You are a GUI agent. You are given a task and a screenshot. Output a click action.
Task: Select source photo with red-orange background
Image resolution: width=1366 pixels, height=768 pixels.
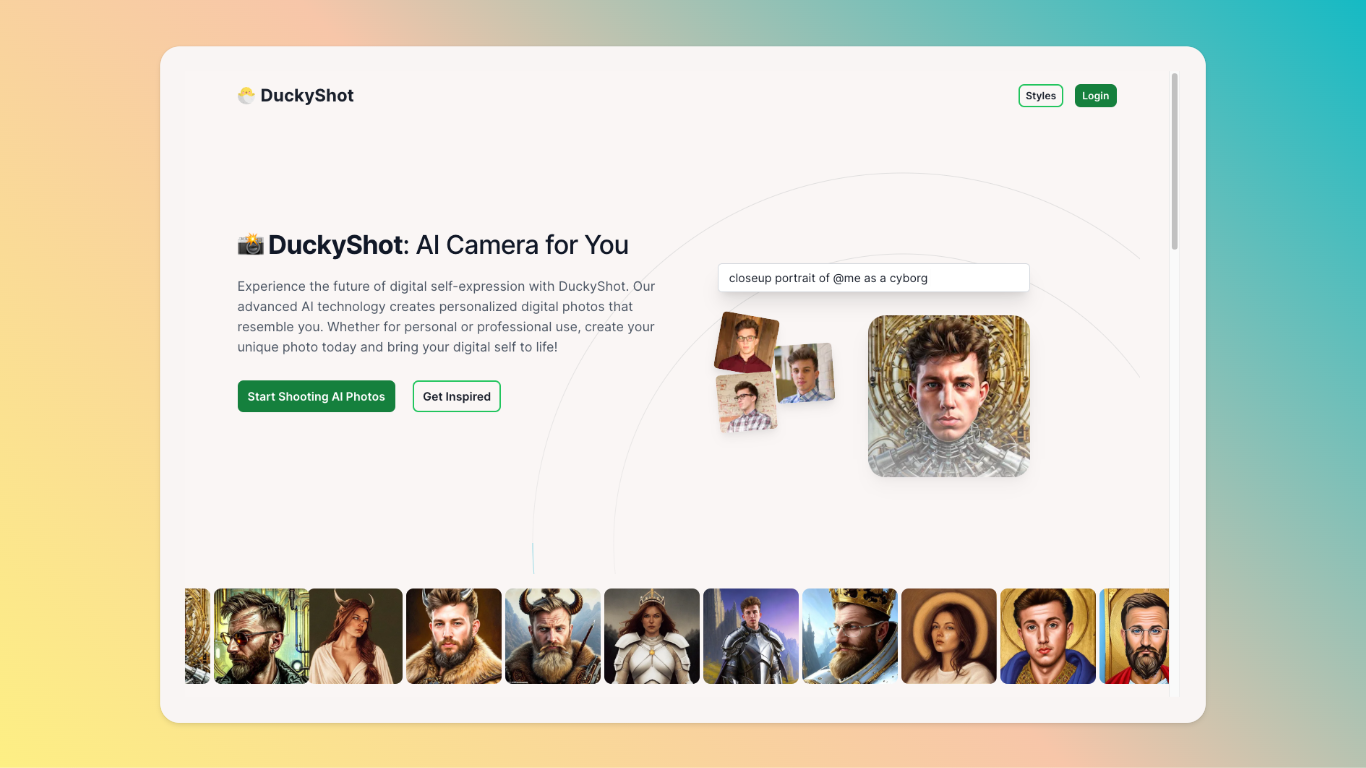click(x=747, y=342)
